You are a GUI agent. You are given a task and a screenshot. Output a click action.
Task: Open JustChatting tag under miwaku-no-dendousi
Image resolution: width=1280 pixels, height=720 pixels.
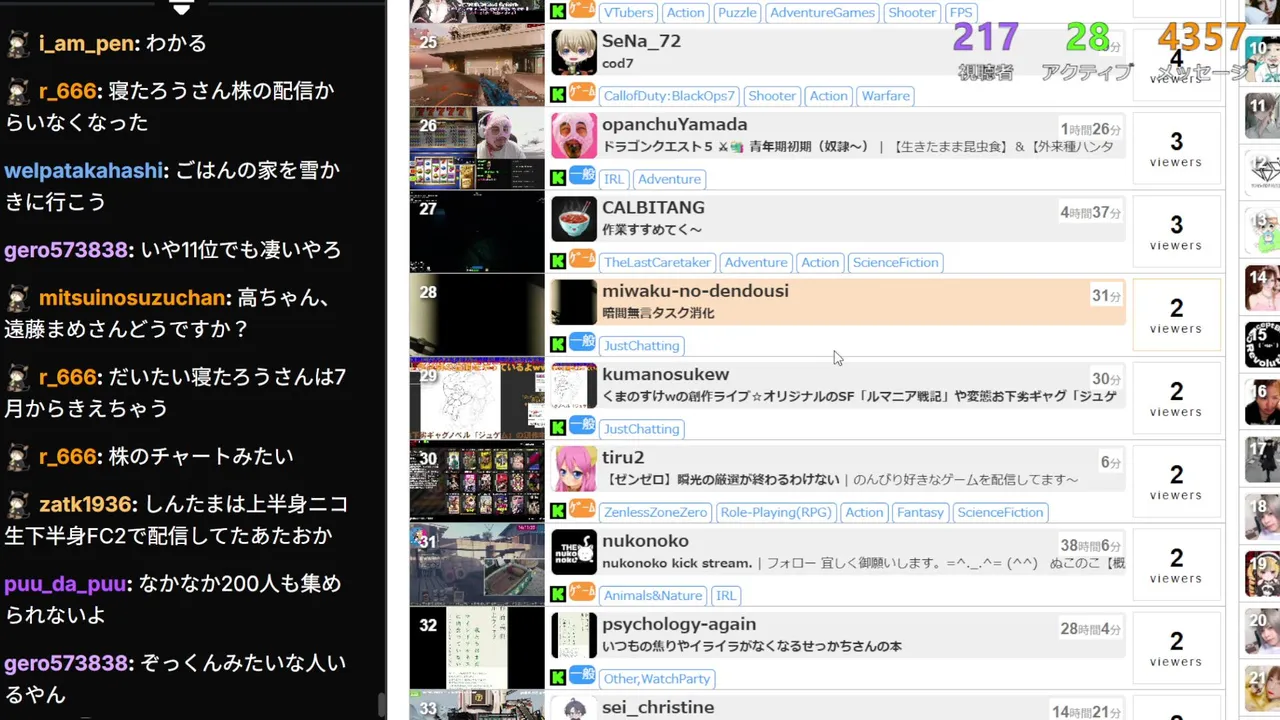click(x=641, y=345)
